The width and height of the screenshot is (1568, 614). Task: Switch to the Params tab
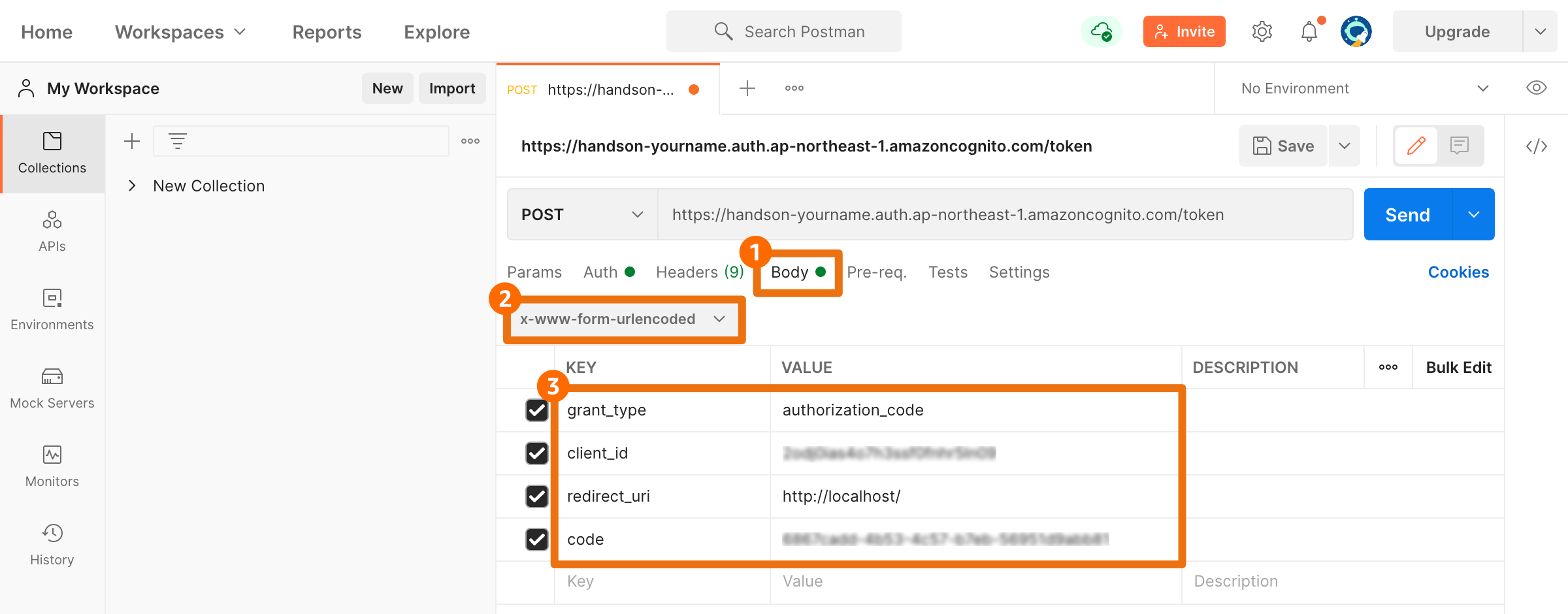tap(534, 272)
